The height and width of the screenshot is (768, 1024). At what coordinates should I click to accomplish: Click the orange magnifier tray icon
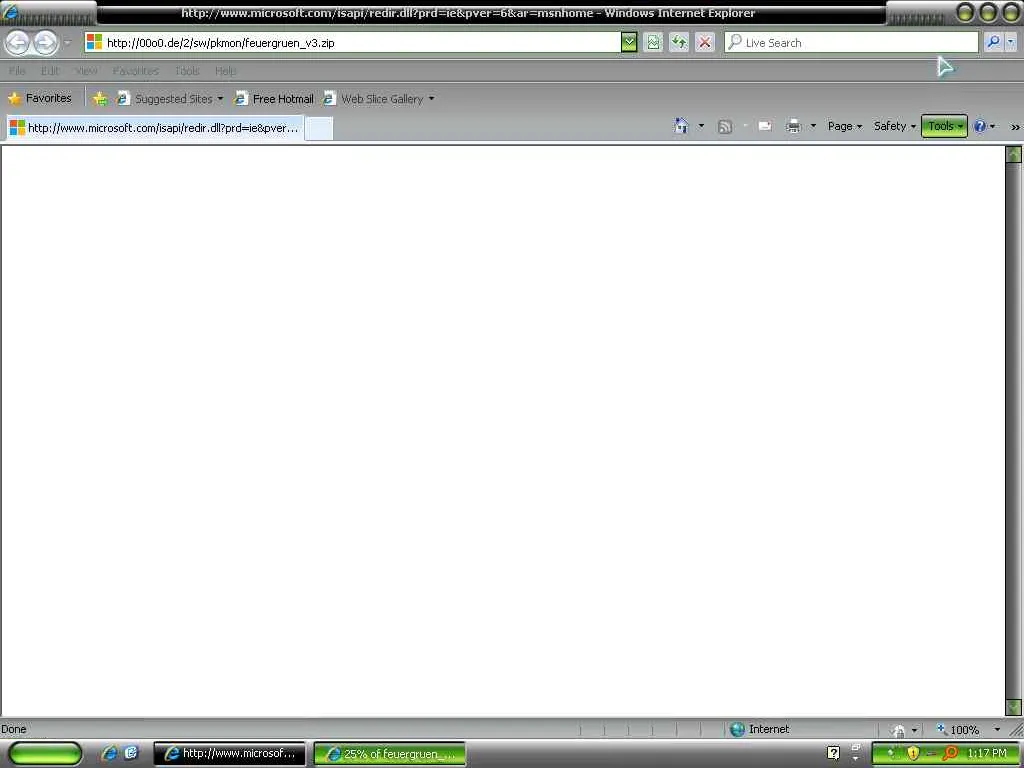pyautogui.click(x=949, y=753)
